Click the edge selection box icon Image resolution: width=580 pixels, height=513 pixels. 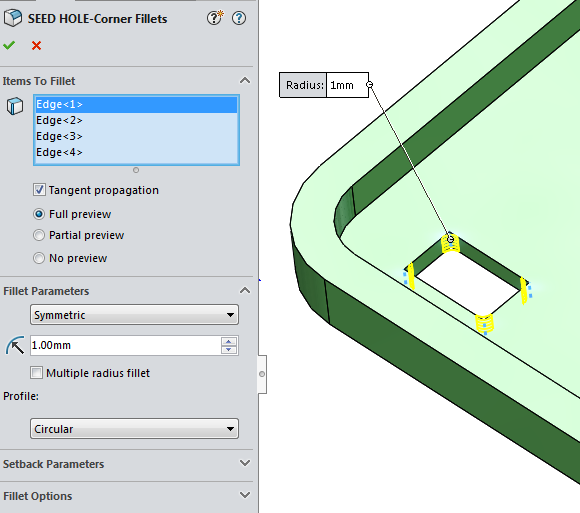tap(15, 106)
